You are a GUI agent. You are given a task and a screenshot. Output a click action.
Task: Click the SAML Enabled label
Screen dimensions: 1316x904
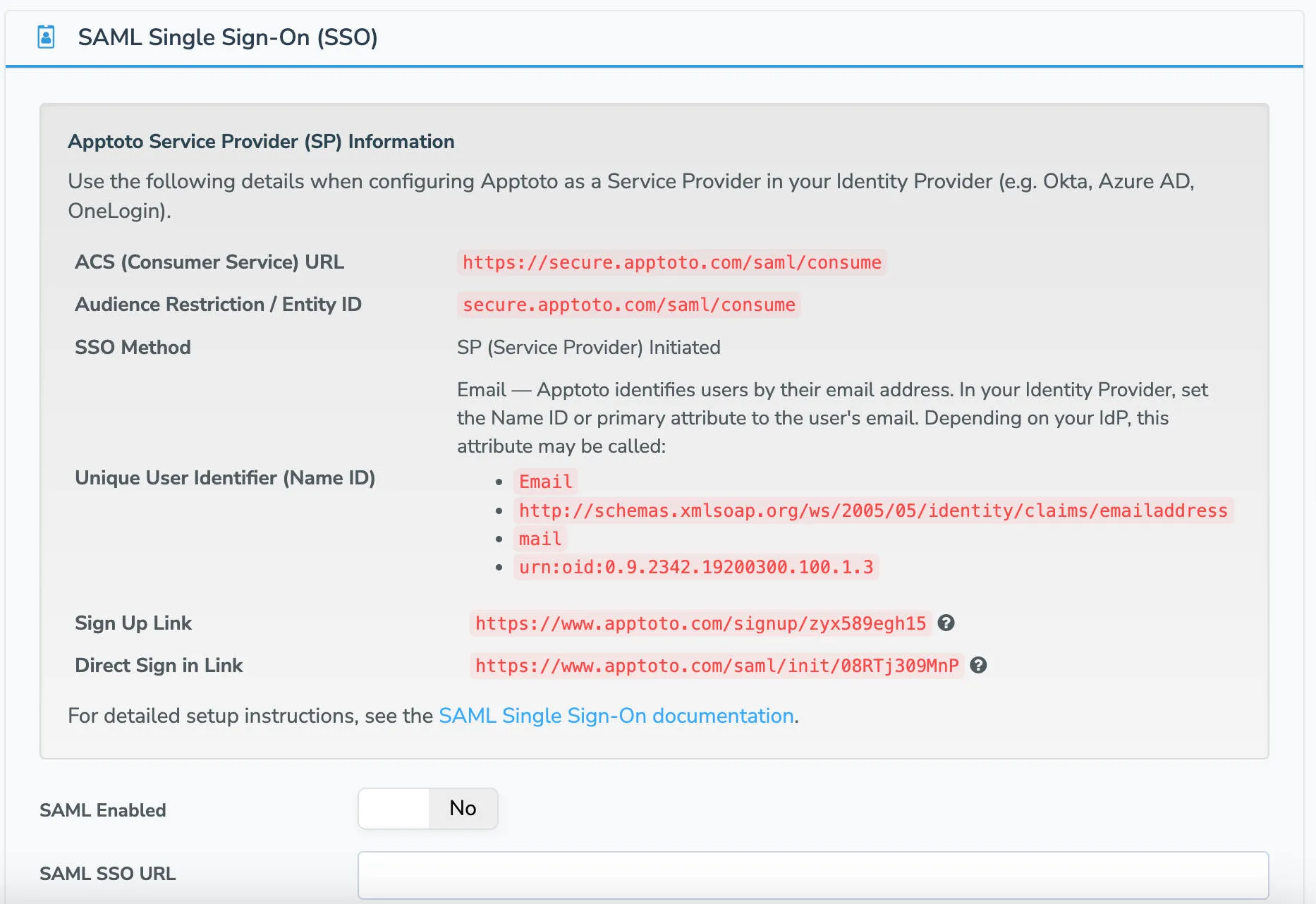tap(103, 810)
